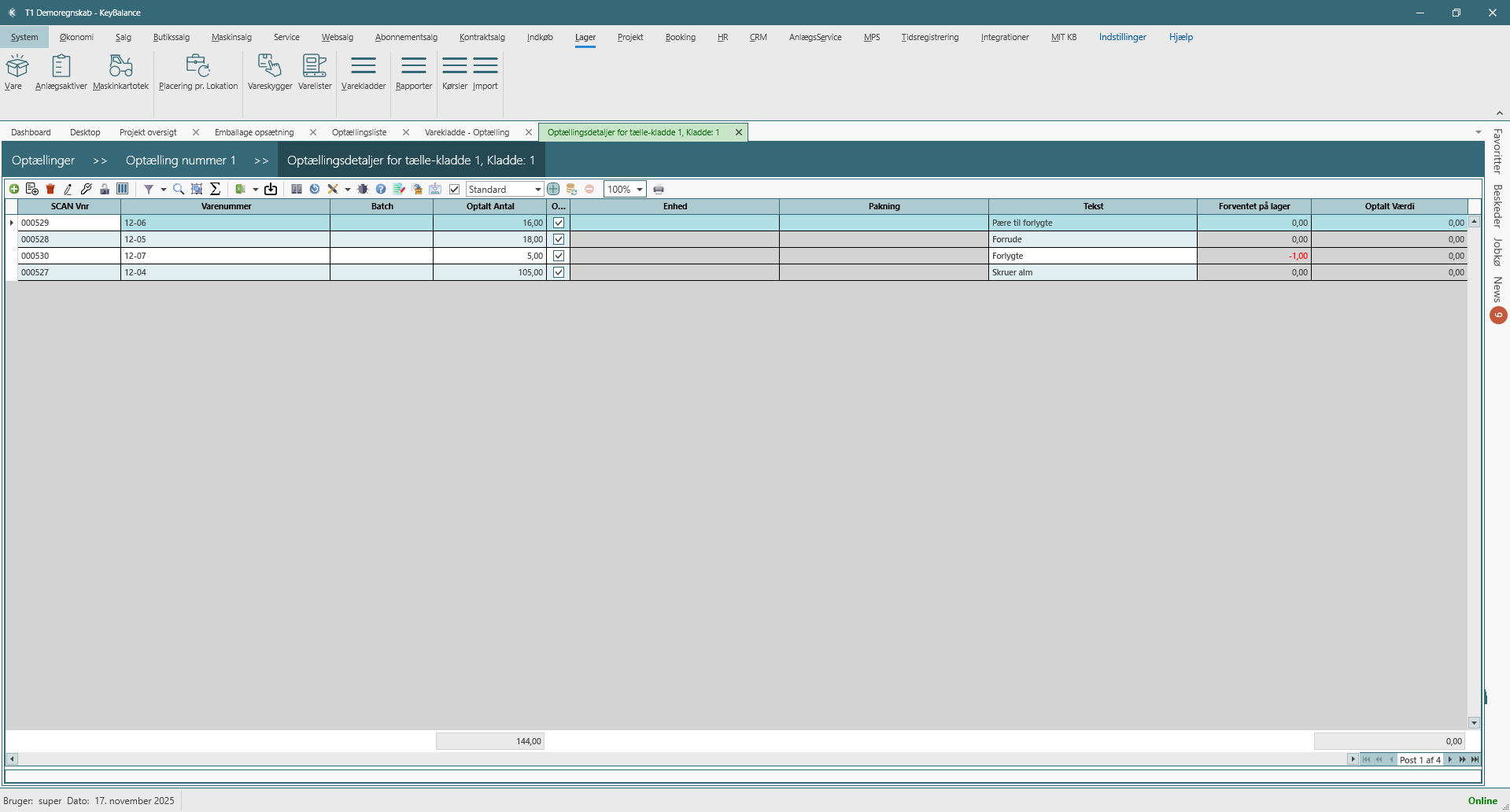The width and height of the screenshot is (1510, 812).
Task: Open Placering pr. Lokation
Action: 198,72
